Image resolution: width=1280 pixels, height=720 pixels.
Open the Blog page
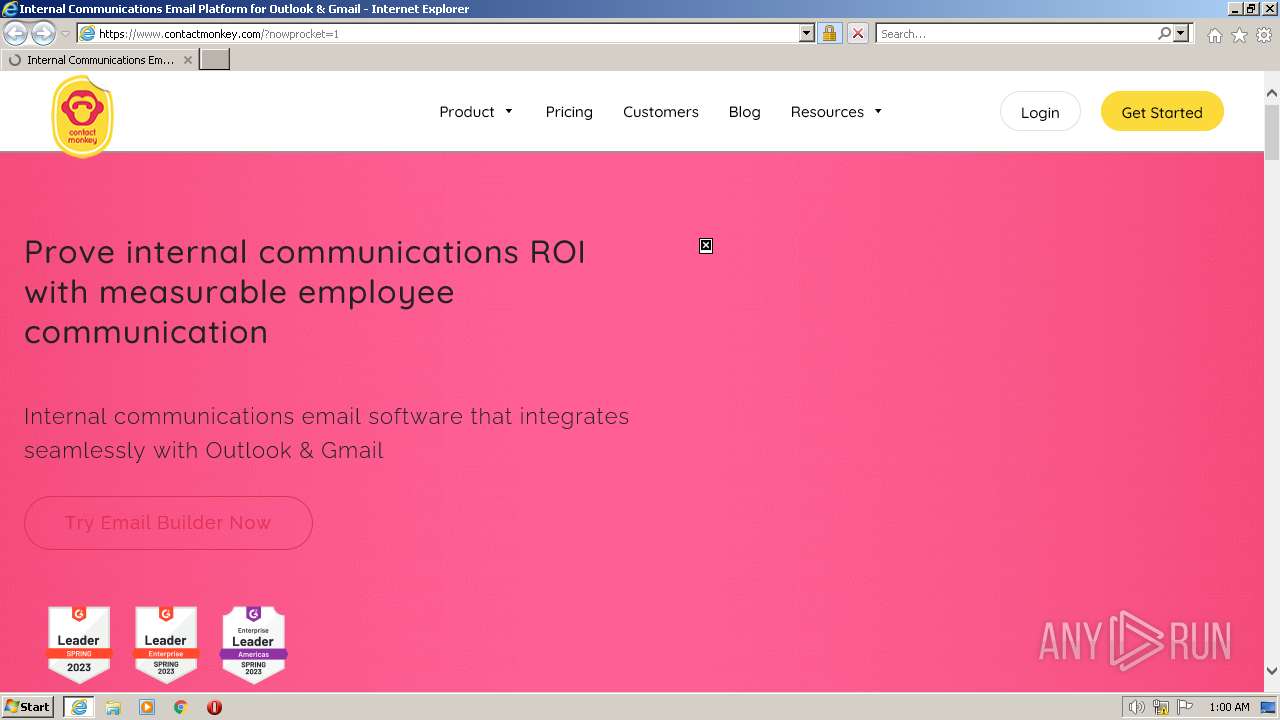click(744, 112)
